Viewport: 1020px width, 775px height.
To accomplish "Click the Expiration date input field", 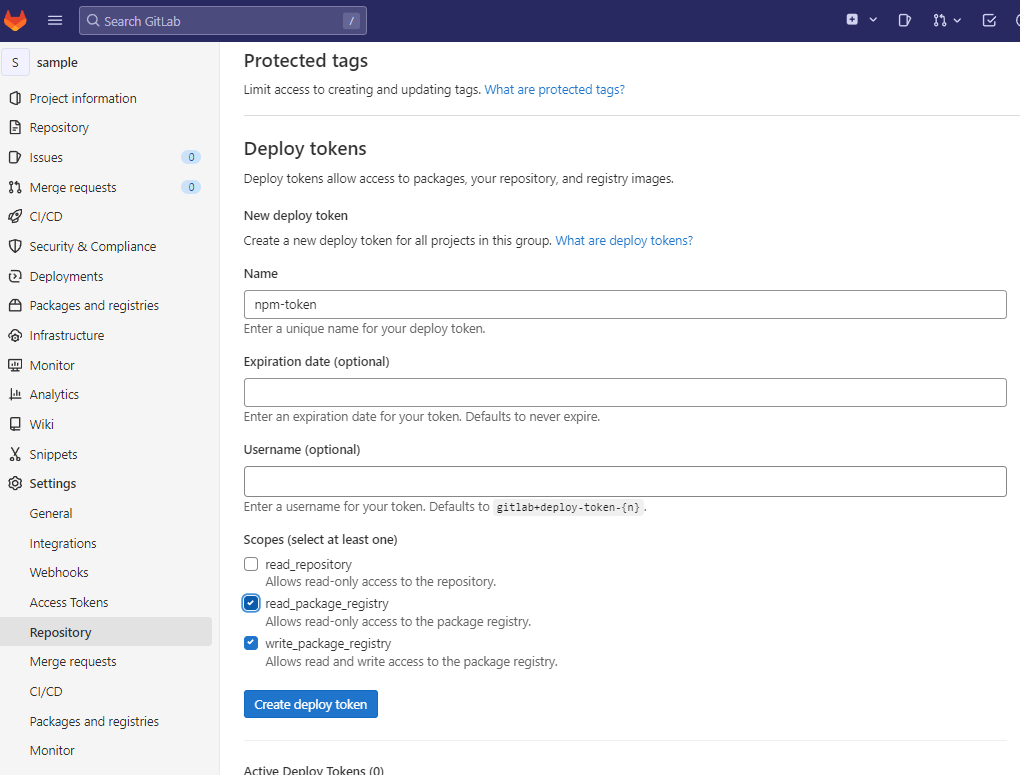I will tap(624, 392).
